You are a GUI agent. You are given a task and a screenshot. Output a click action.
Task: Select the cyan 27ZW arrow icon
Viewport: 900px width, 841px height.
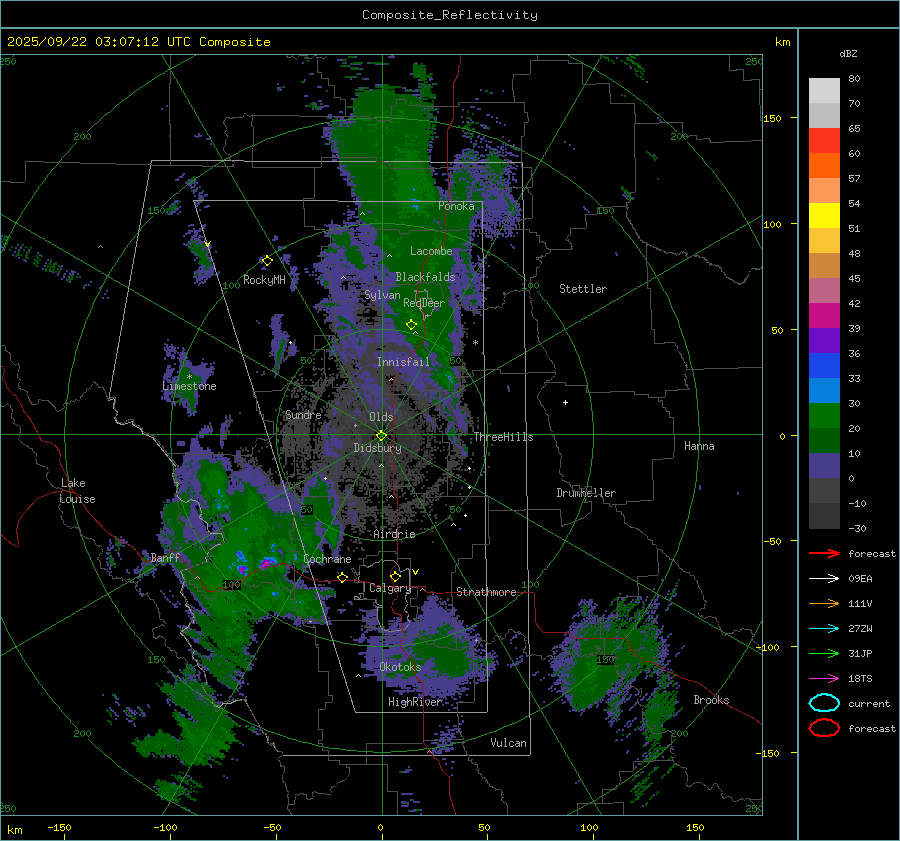(824, 628)
